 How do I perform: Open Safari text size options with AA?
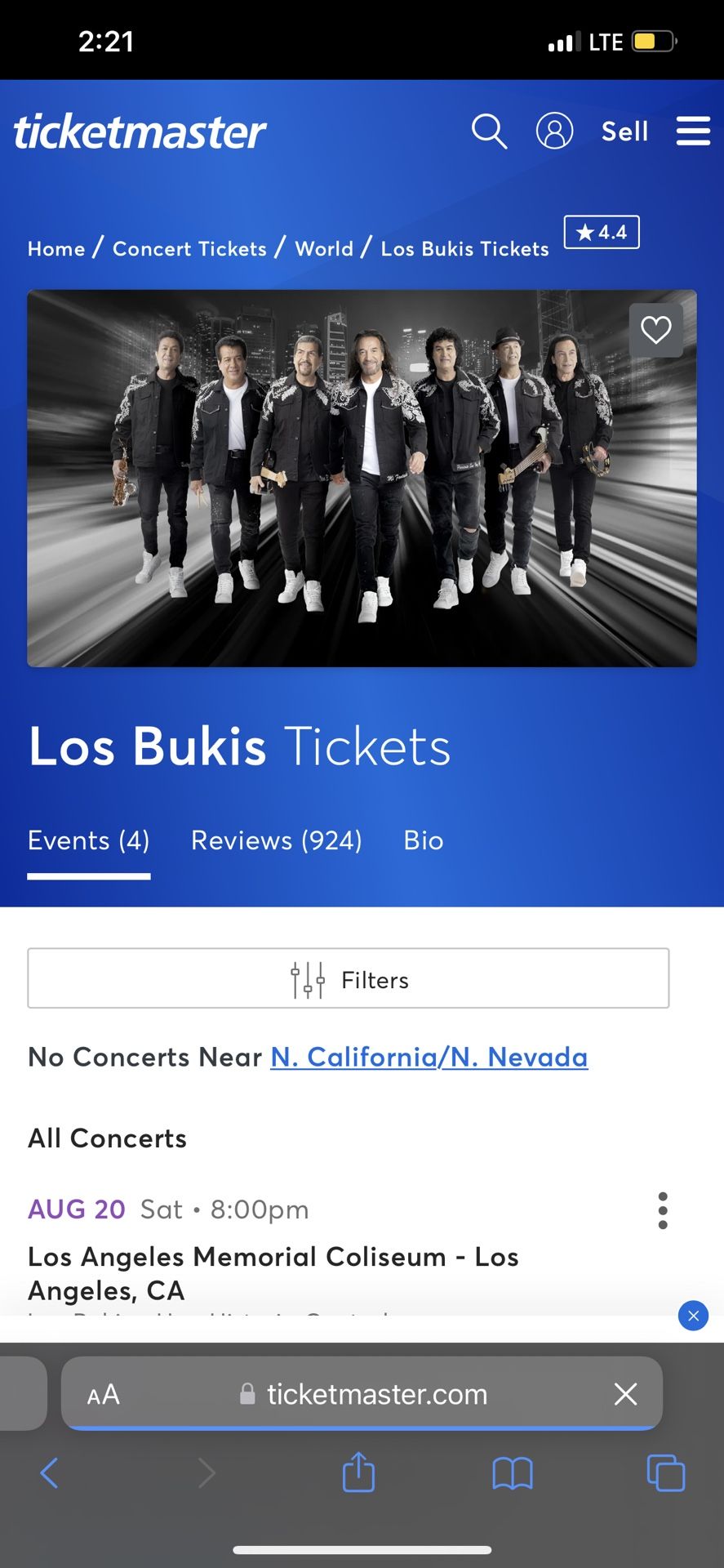(x=104, y=1394)
